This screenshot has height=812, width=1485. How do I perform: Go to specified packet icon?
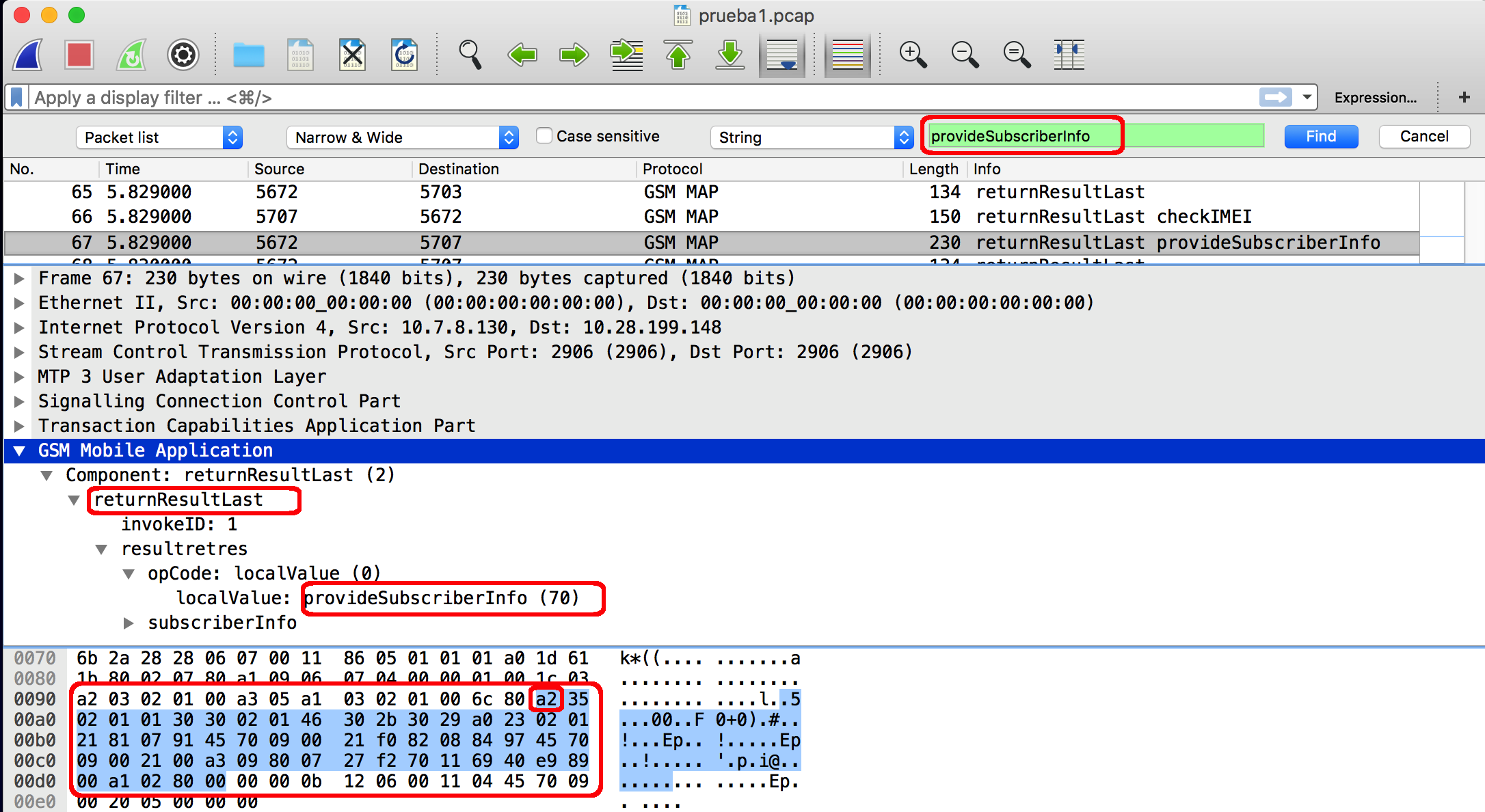(626, 55)
